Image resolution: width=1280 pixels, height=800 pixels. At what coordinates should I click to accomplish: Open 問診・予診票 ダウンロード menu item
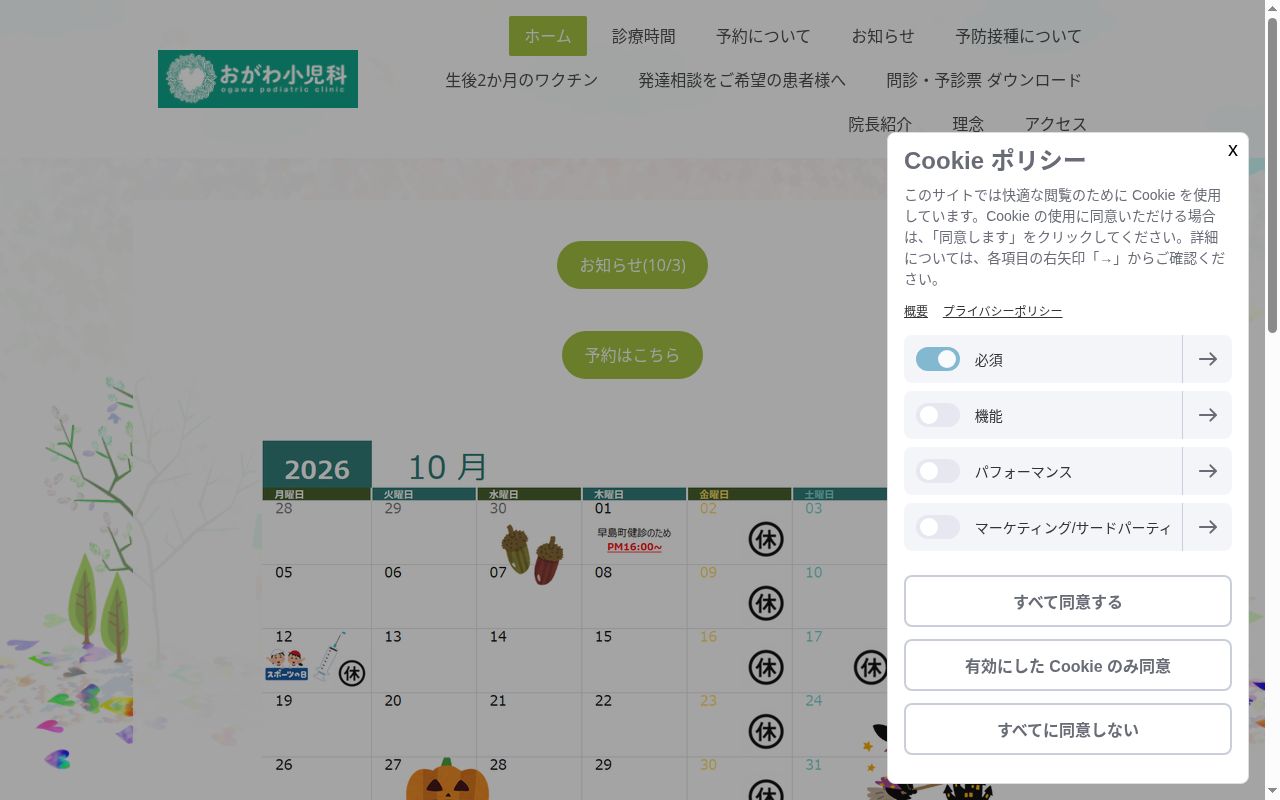click(x=984, y=80)
